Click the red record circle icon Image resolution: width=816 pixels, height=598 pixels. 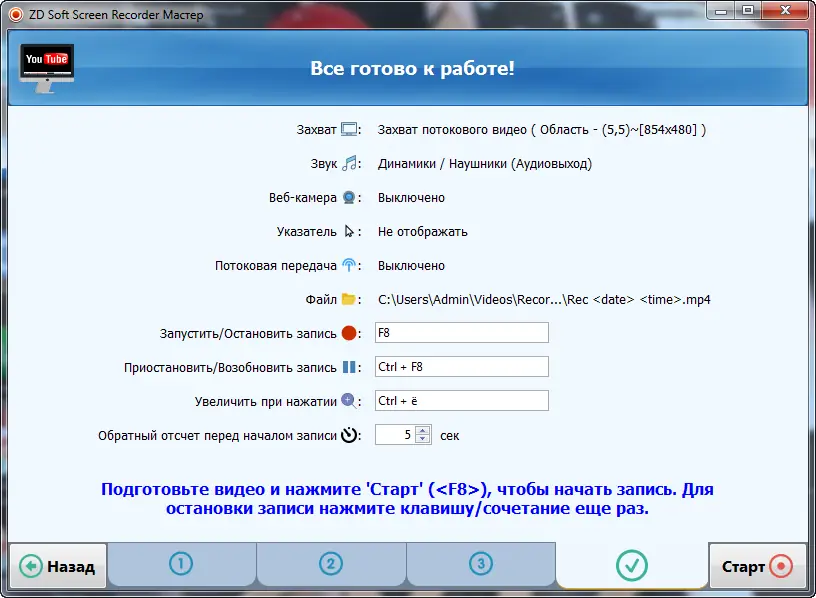click(x=348, y=331)
